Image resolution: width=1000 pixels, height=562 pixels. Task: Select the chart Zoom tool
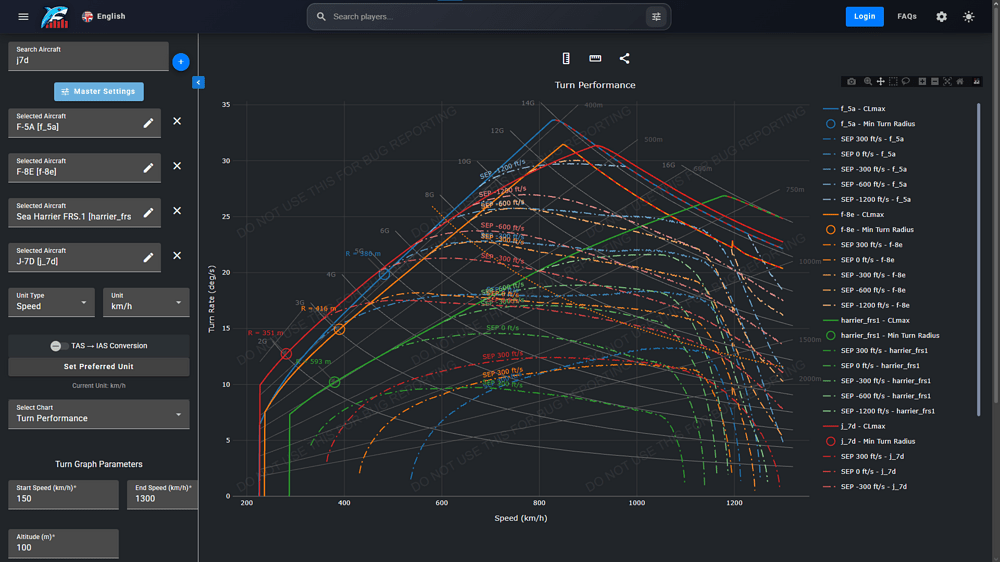pyautogui.click(x=868, y=82)
